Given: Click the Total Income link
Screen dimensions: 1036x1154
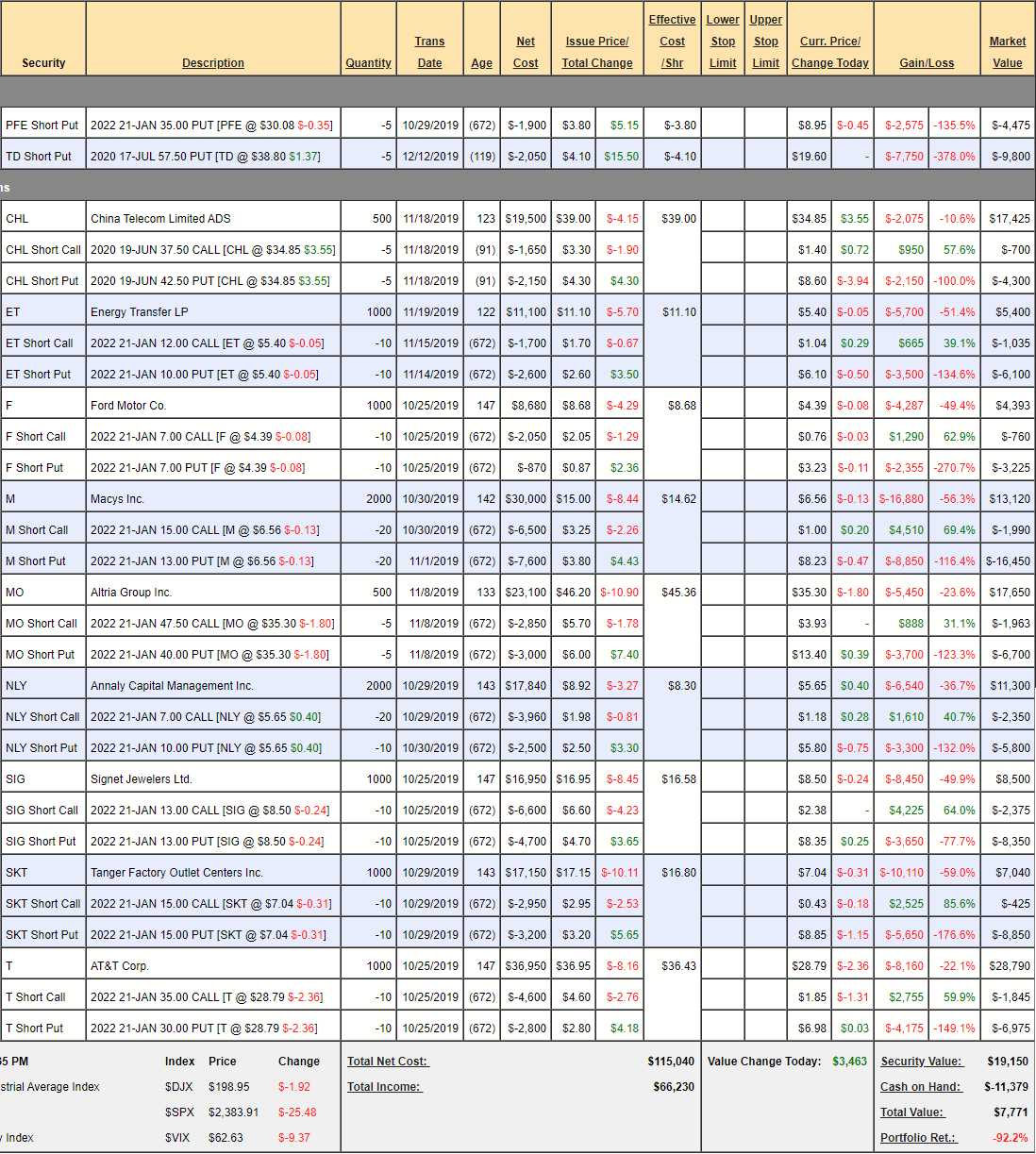Looking at the screenshot, I should click(384, 1087).
